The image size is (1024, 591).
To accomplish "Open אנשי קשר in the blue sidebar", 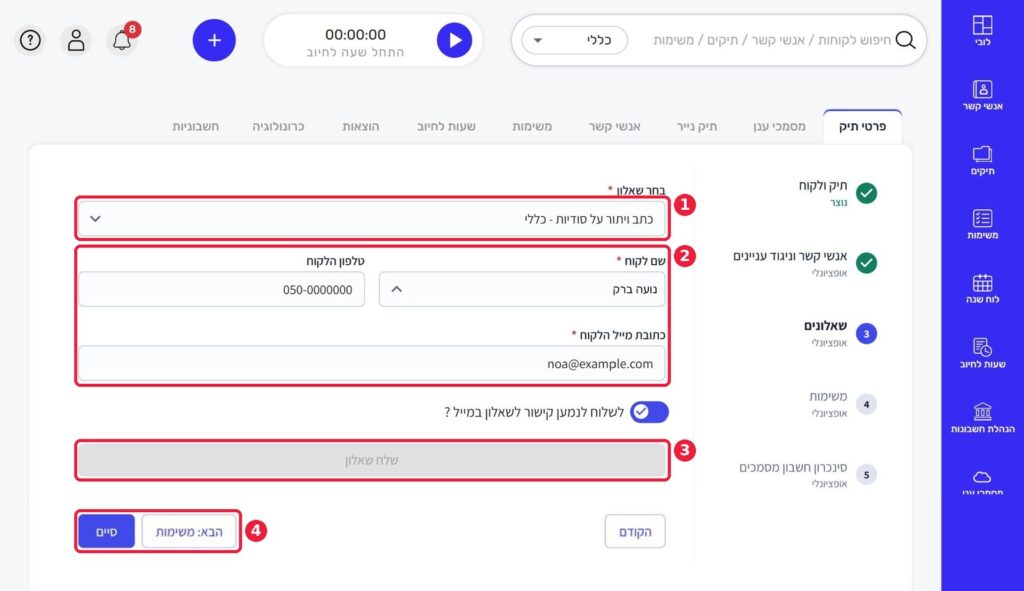I will (x=982, y=95).
